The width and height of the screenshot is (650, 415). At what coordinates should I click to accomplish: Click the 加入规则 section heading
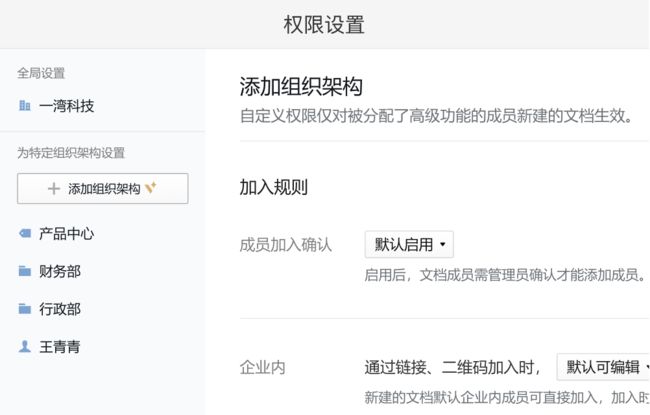click(274, 187)
